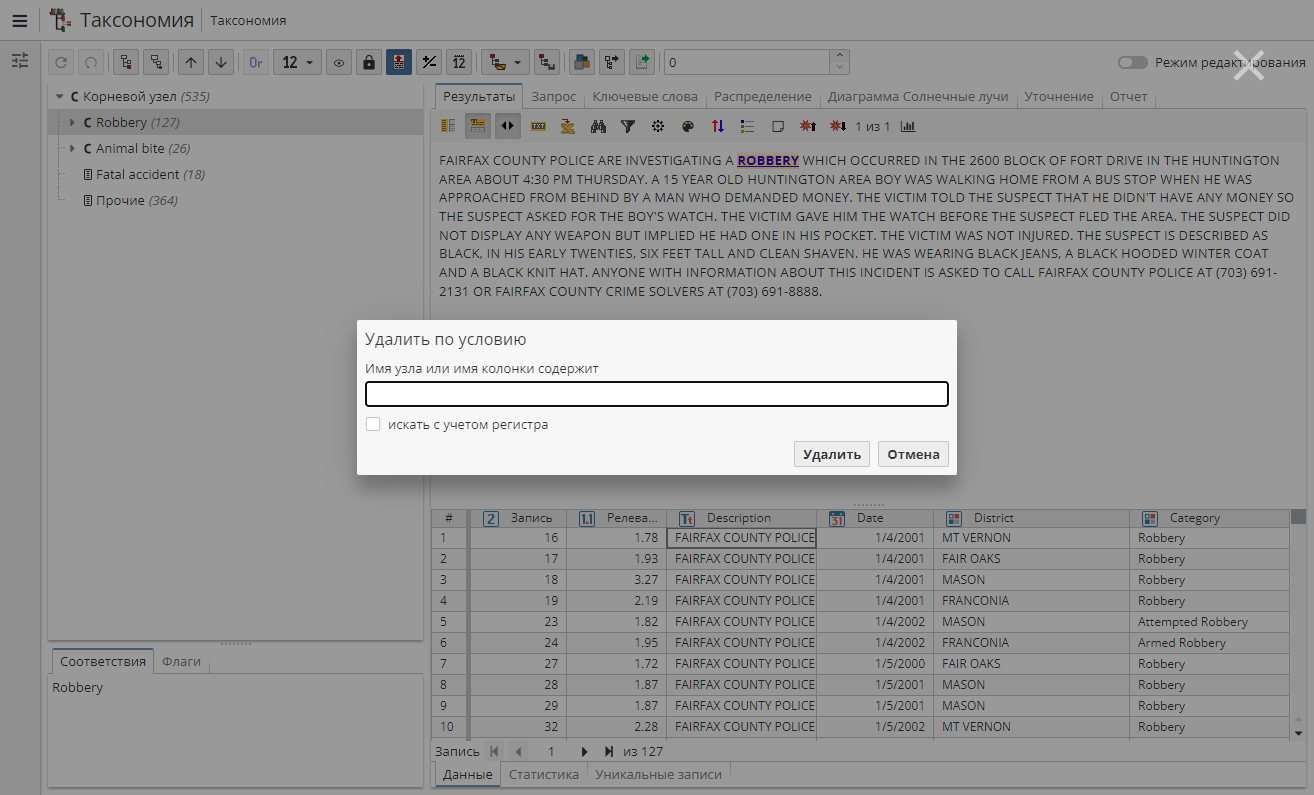The image size is (1314, 795).
Task: Open 'Диаграмма Солнечные лучи' tab
Action: click(918, 97)
